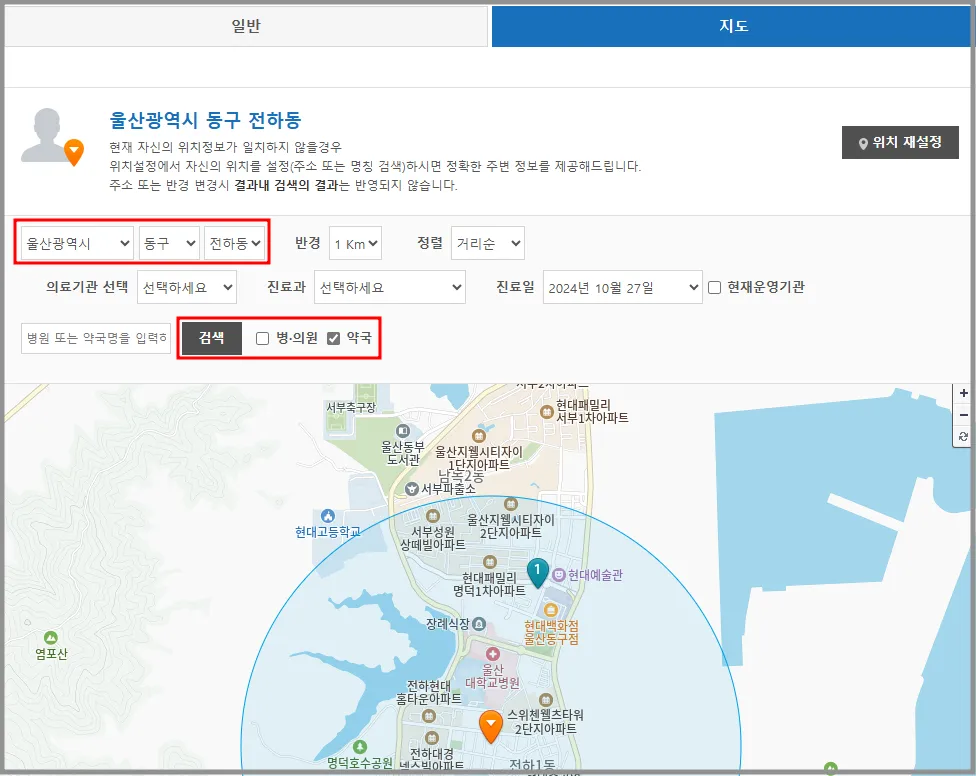This screenshot has width=976, height=776.
Task: Click the 염포산 mountain map icon
Action: 51,638
